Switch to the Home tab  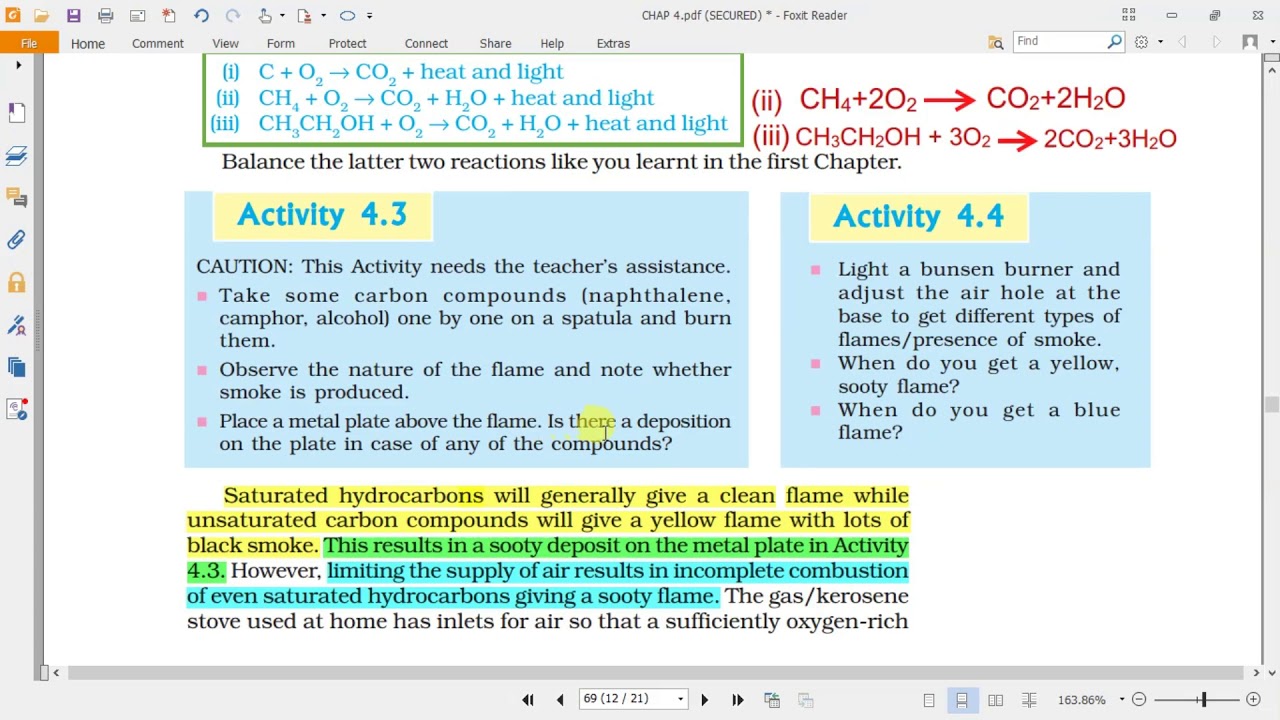pos(87,43)
